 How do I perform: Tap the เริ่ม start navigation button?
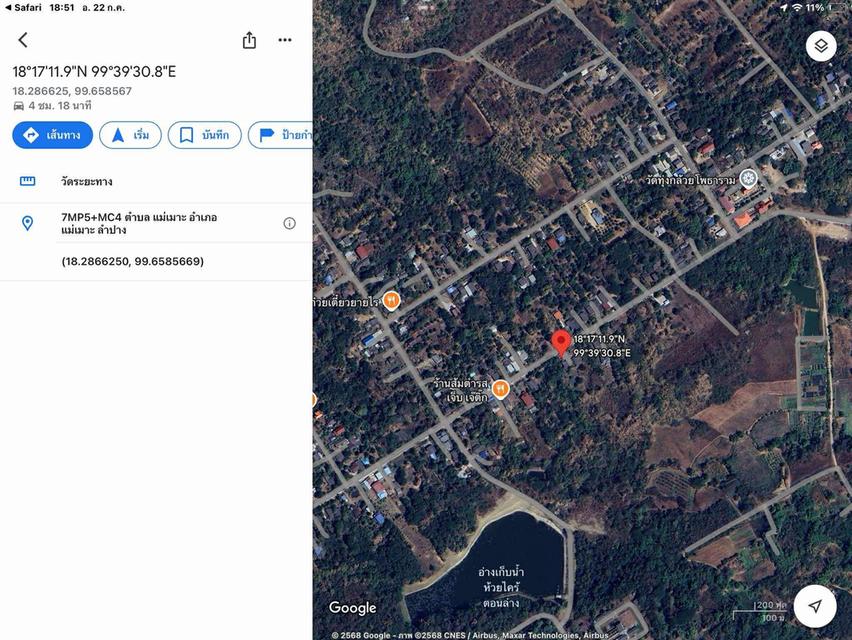pyautogui.click(x=130, y=135)
